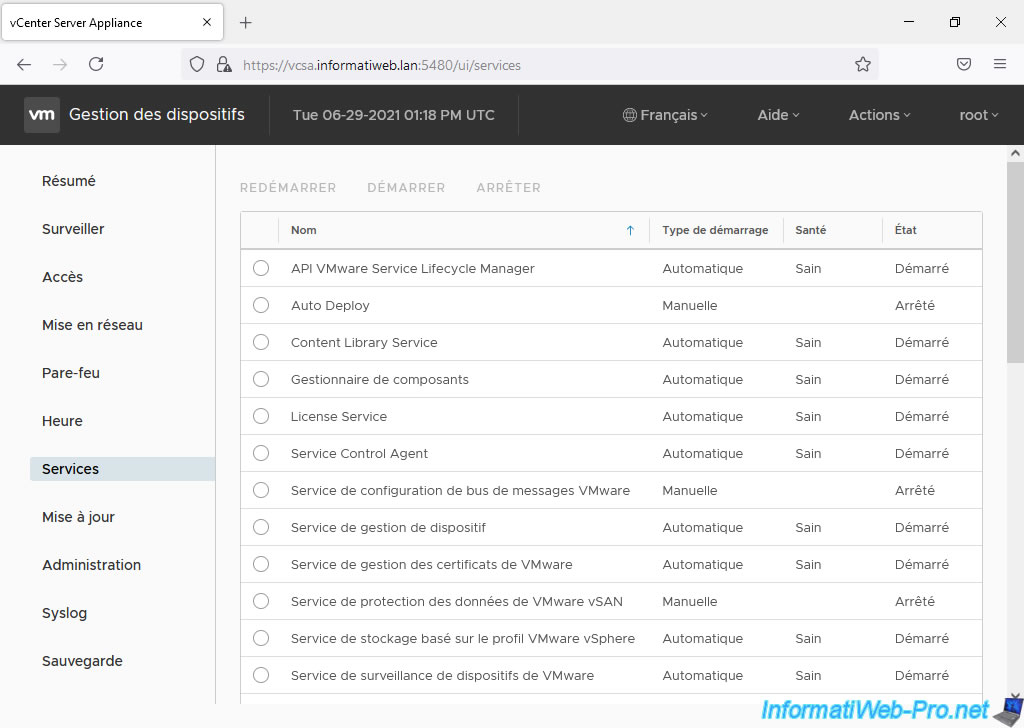Open the Résumé section

pyautogui.click(x=69, y=181)
